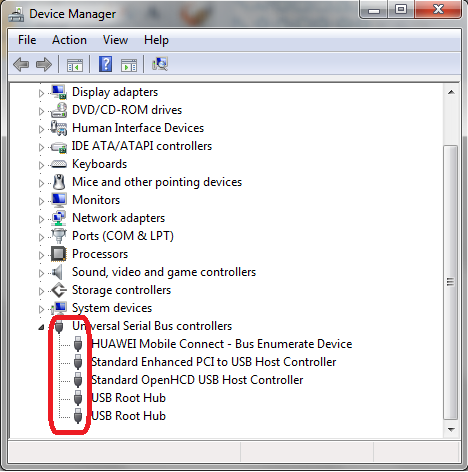The height and width of the screenshot is (472, 468).
Task: Open the File menu
Action: (27, 40)
